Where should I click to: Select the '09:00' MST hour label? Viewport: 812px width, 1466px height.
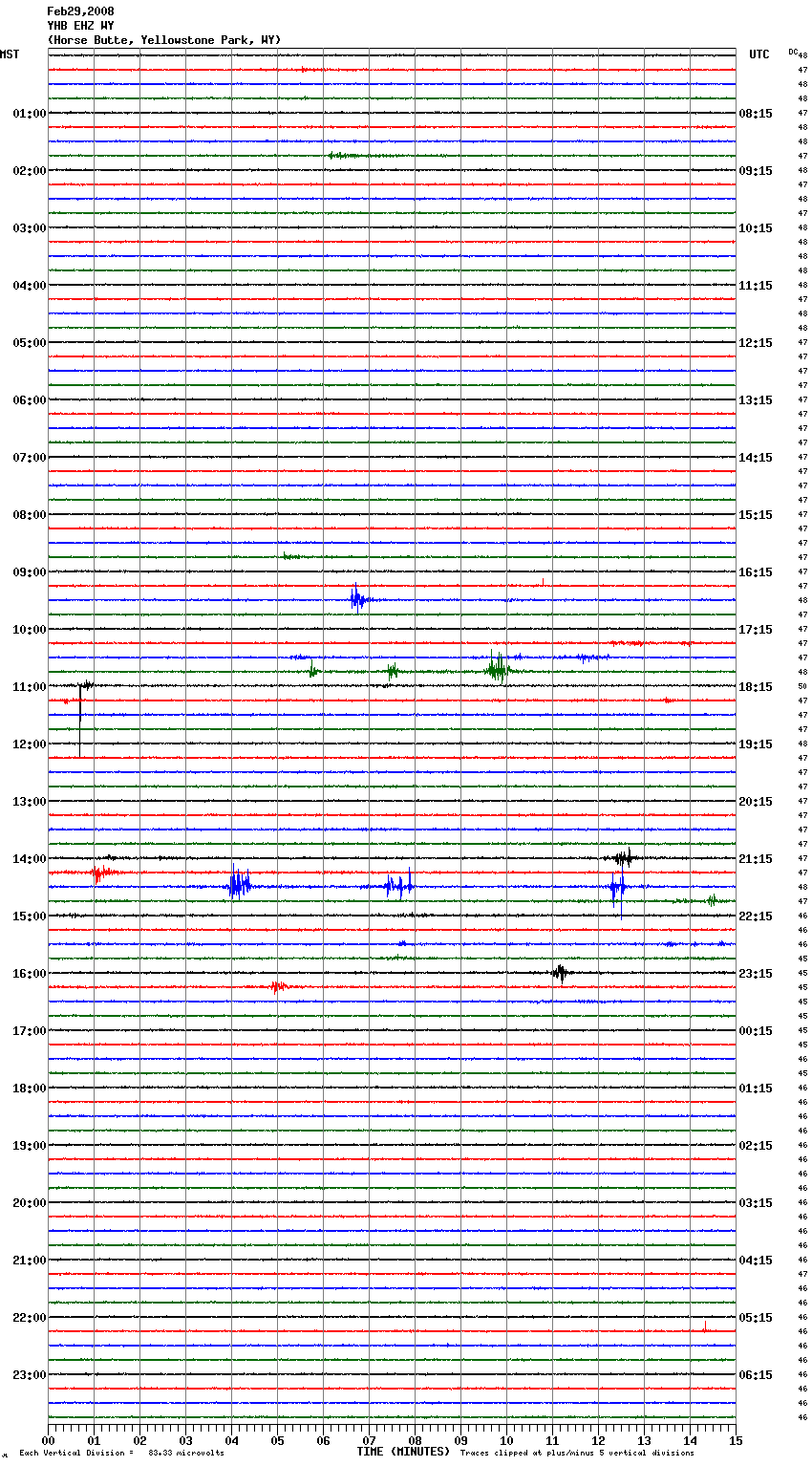[30, 572]
